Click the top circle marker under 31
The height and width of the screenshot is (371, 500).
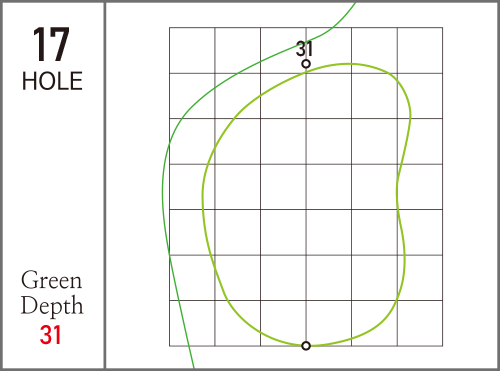(x=306, y=64)
